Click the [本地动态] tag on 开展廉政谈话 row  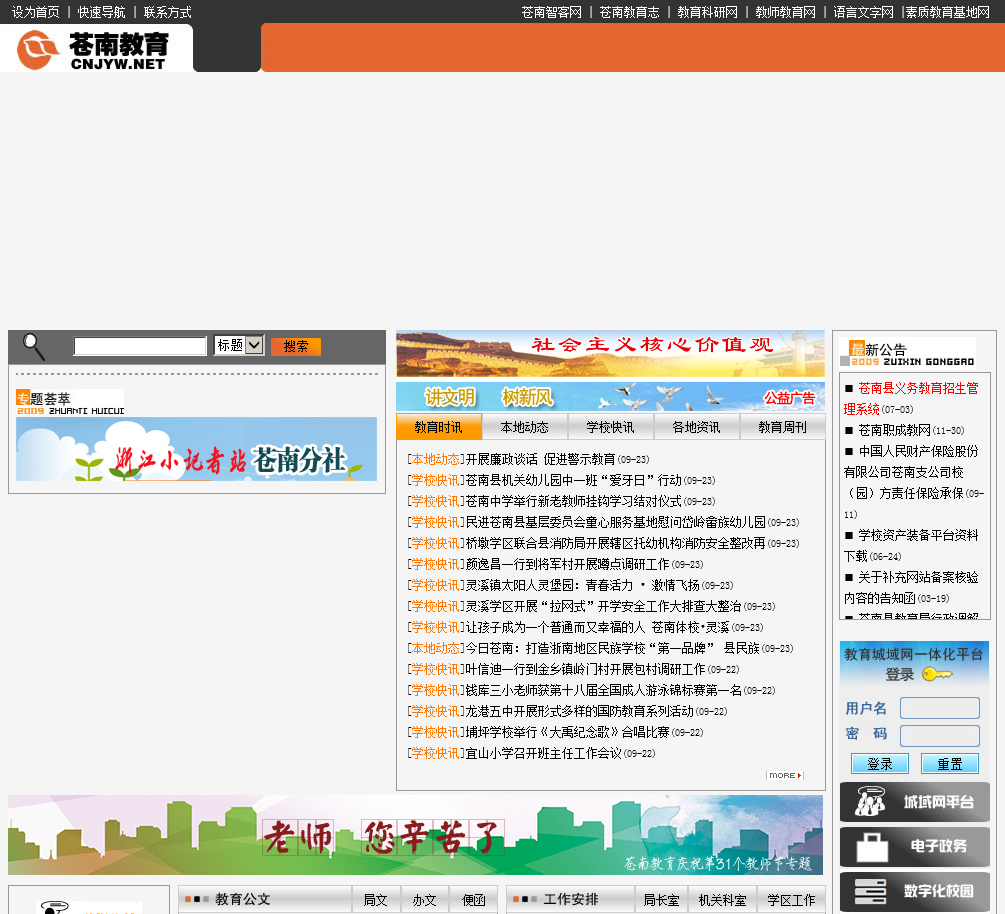tap(436, 460)
